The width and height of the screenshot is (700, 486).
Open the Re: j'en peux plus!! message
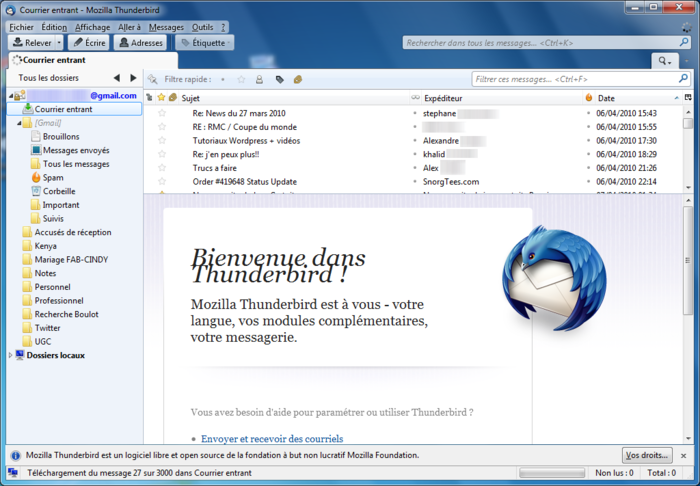click(226, 154)
